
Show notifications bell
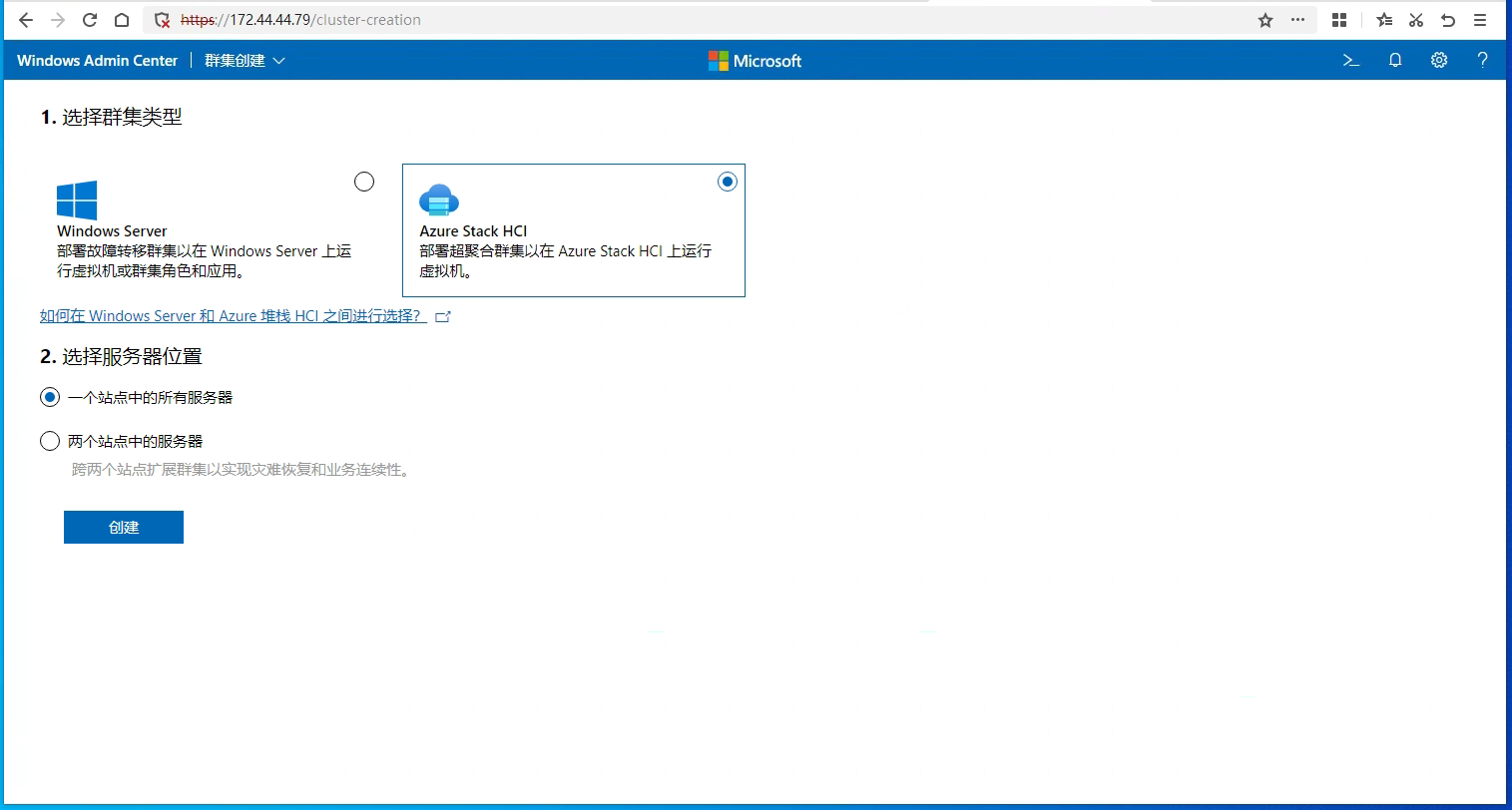coord(1395,61)
